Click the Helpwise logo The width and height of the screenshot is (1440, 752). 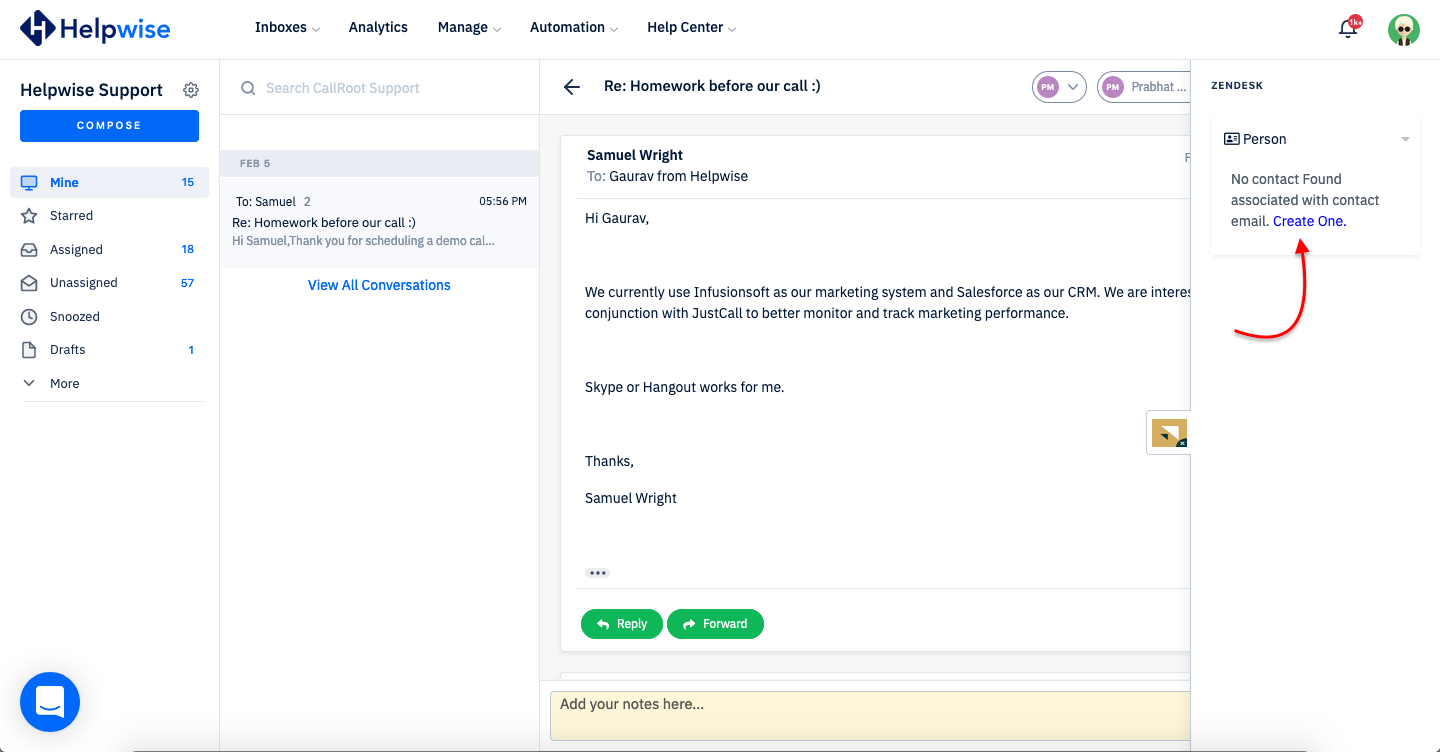click(95, 28)
